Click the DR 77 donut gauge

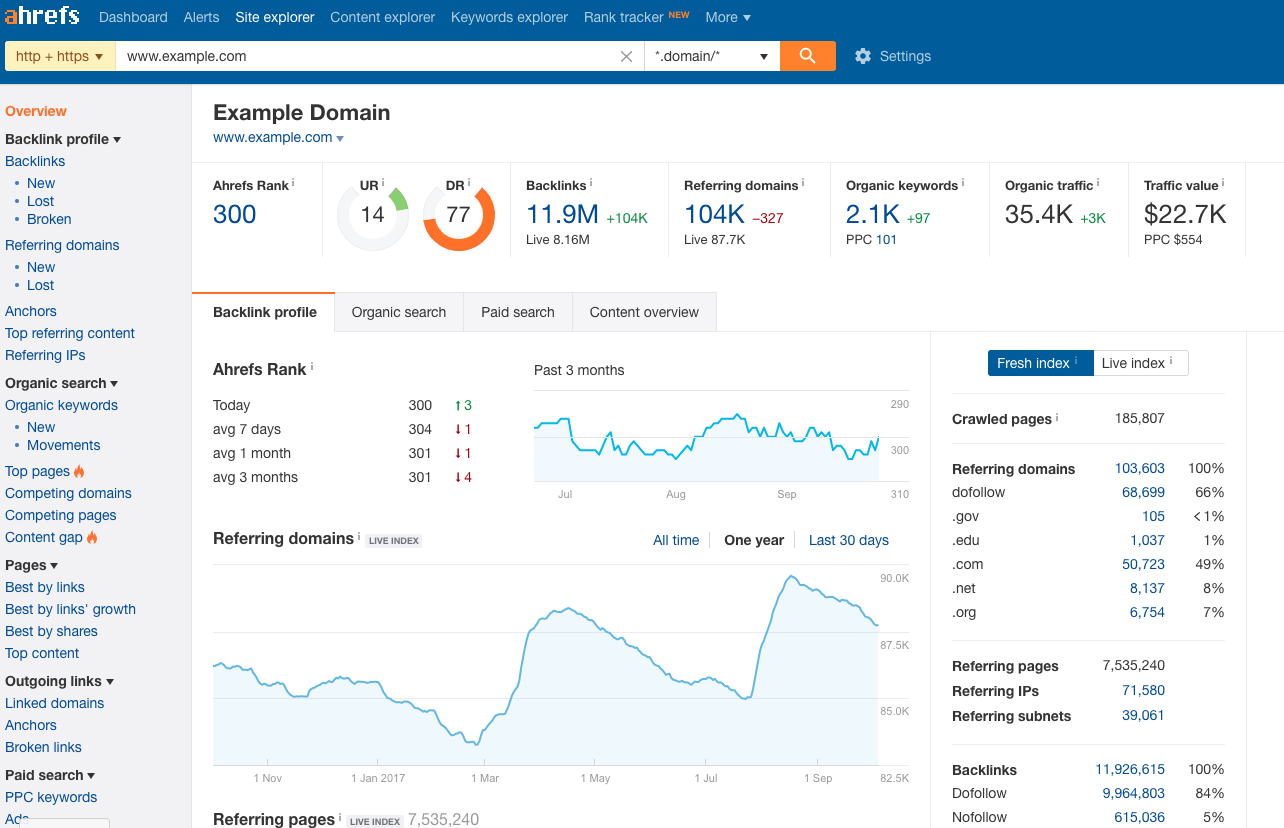coord(459,215)
